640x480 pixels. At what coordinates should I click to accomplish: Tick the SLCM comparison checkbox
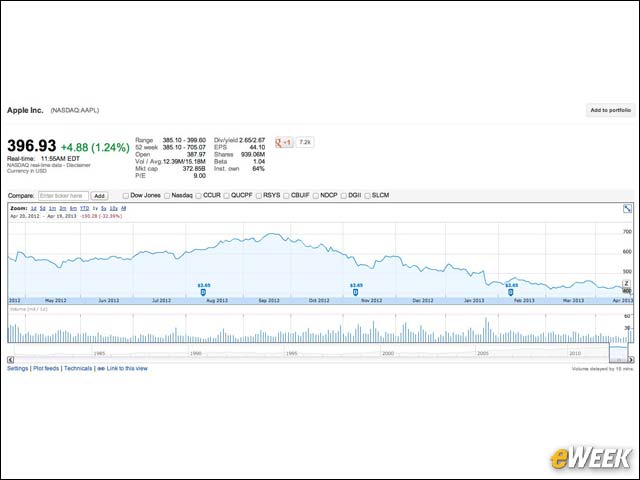click(367, 196)
